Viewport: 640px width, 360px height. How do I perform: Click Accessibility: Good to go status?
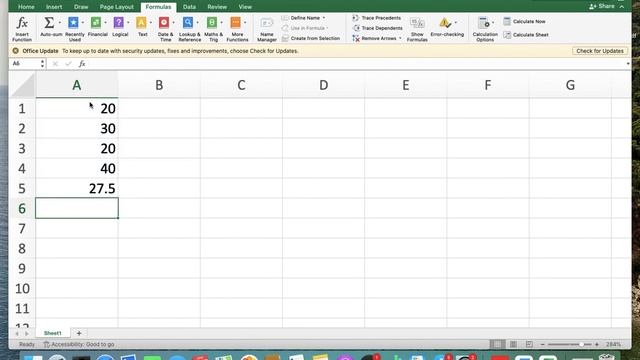pyautogui.click(x=79, y=344)
